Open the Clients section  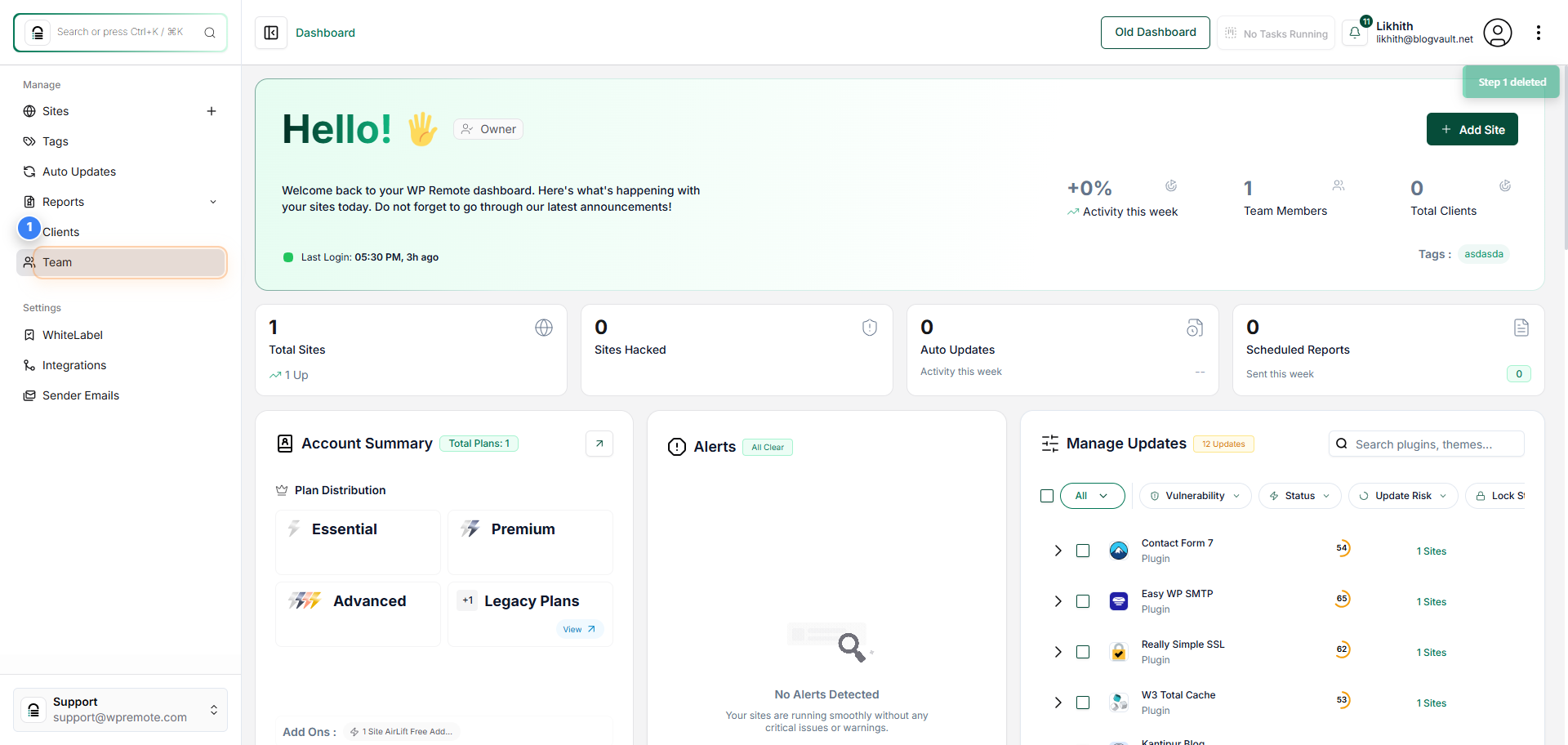61,232
